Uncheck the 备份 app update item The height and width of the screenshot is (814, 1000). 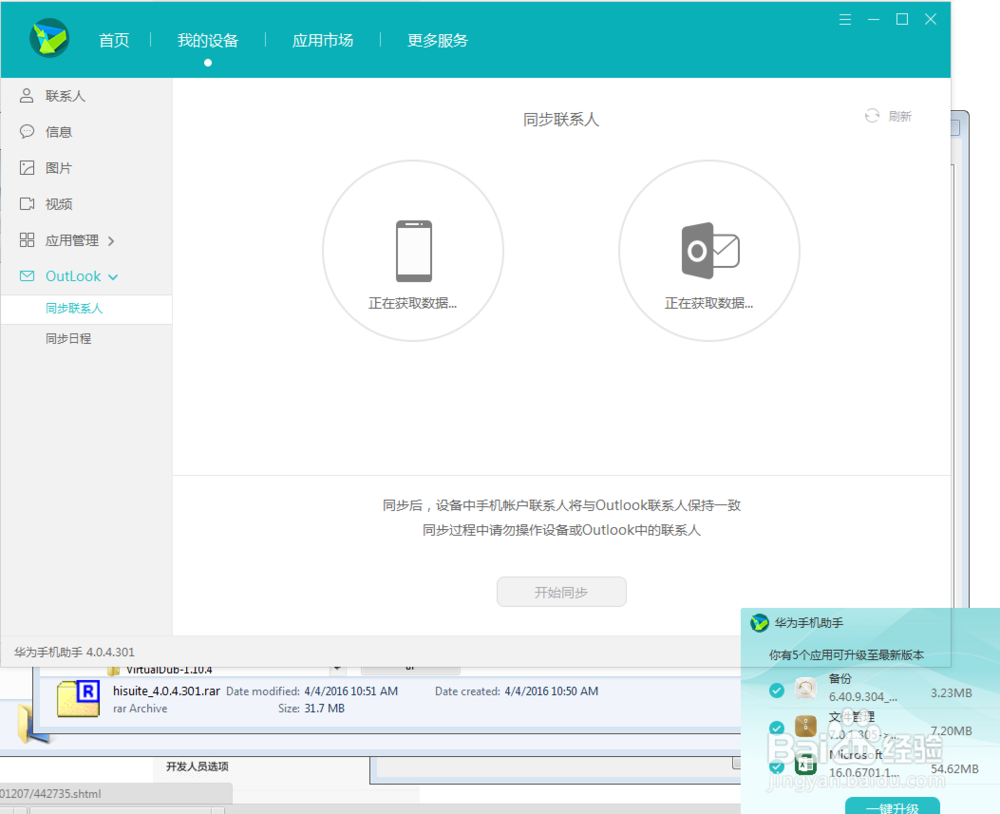click(x=777, y=690)
